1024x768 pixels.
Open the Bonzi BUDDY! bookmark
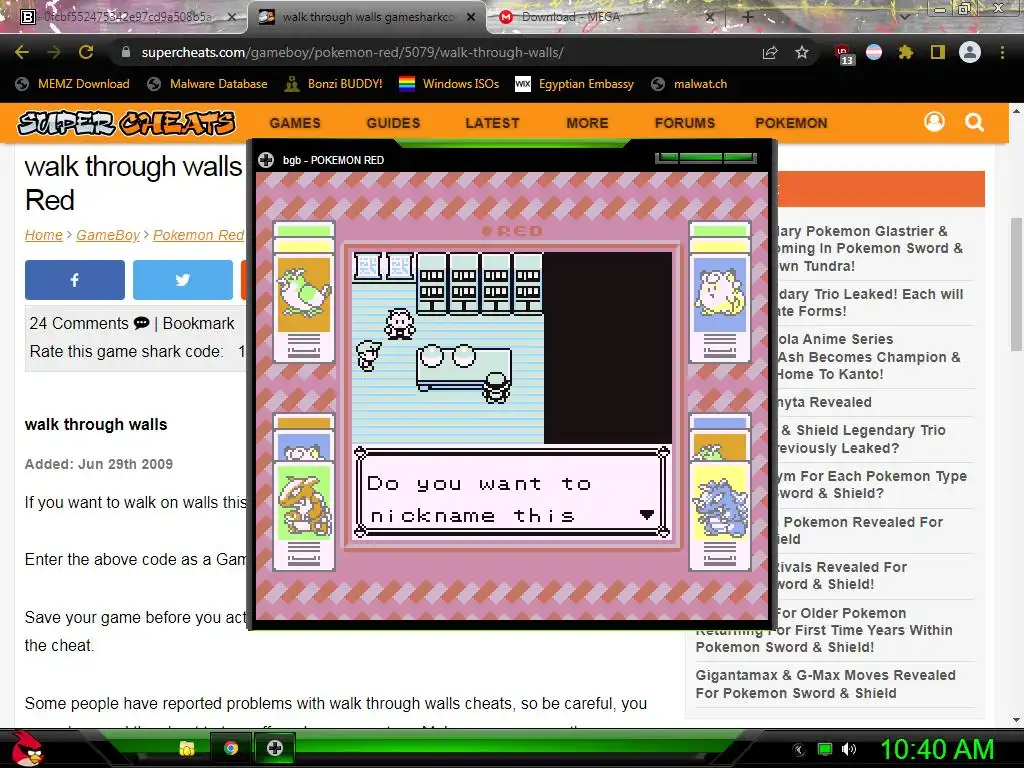pyautogui.click(x=334, y=84)
